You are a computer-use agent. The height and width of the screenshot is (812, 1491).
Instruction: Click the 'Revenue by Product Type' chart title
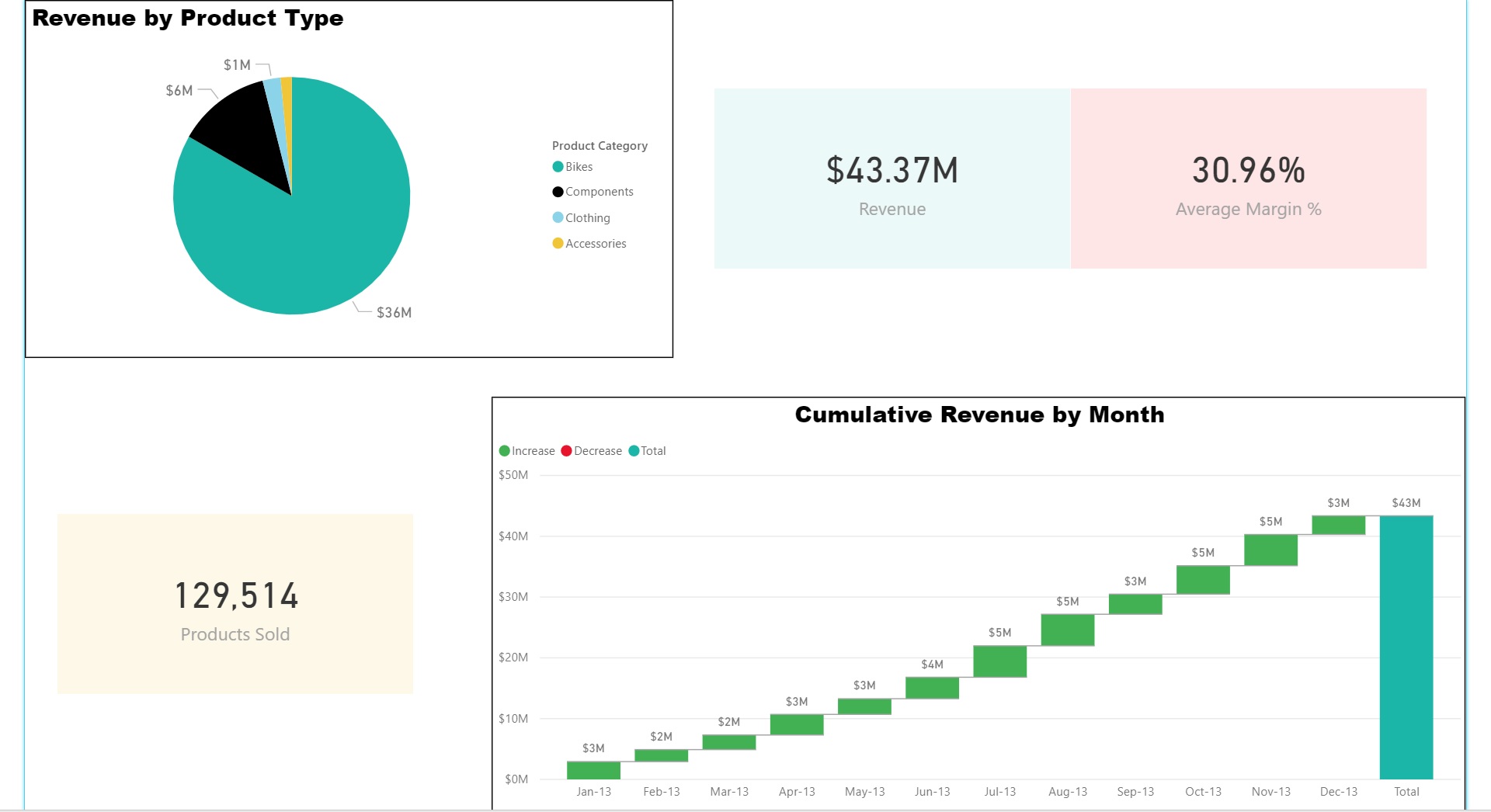point(188,18)
